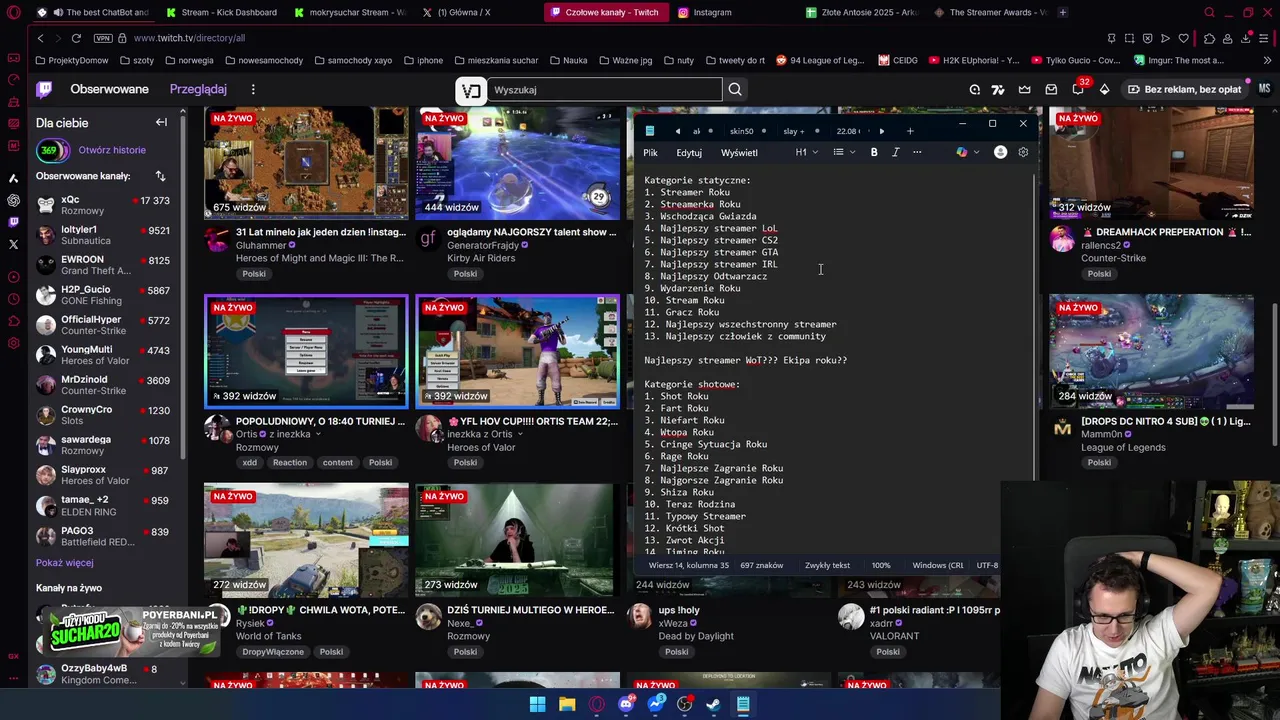The image size is (1280, 720).
Task: Open inezkka YFL HOV CUP stream thumbnail
Action: tap(517, 352)
